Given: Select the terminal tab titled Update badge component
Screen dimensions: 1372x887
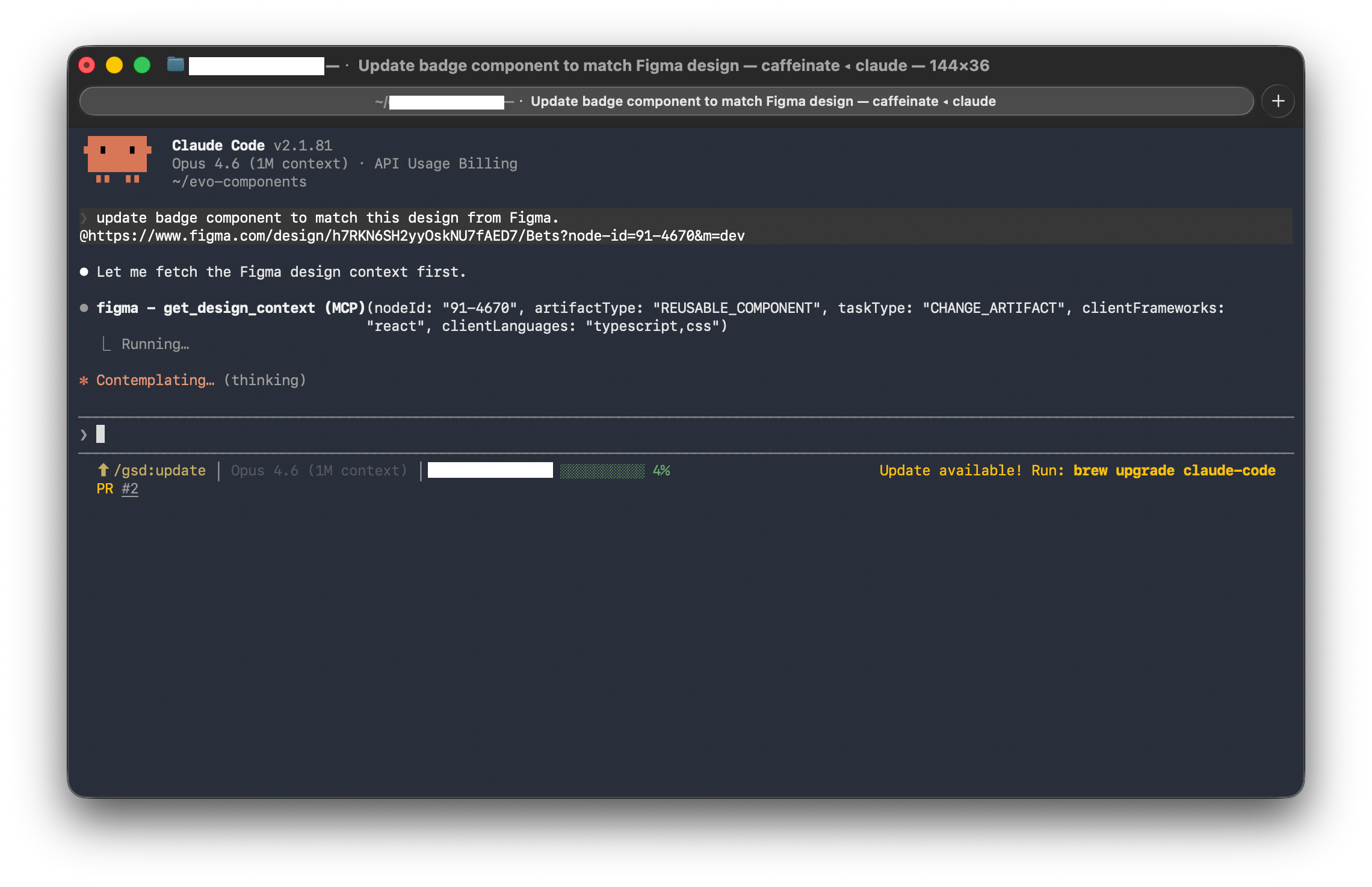Looking at the screenshot, I should click(x=666, y=101).
